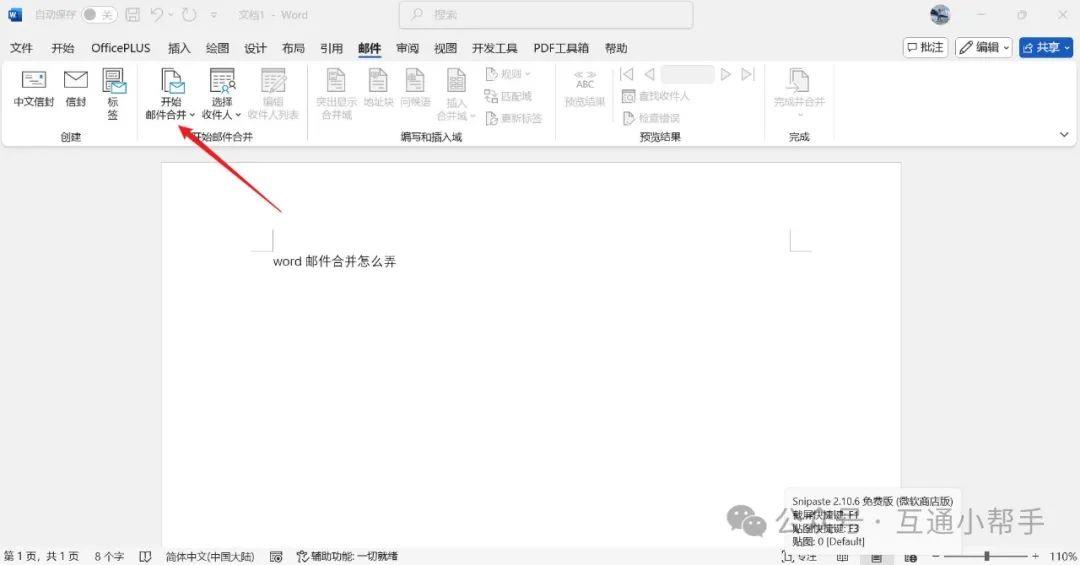Switch to Review (审阅) tab
Viewport: 1080px width, 565px height.
(407, 48)
